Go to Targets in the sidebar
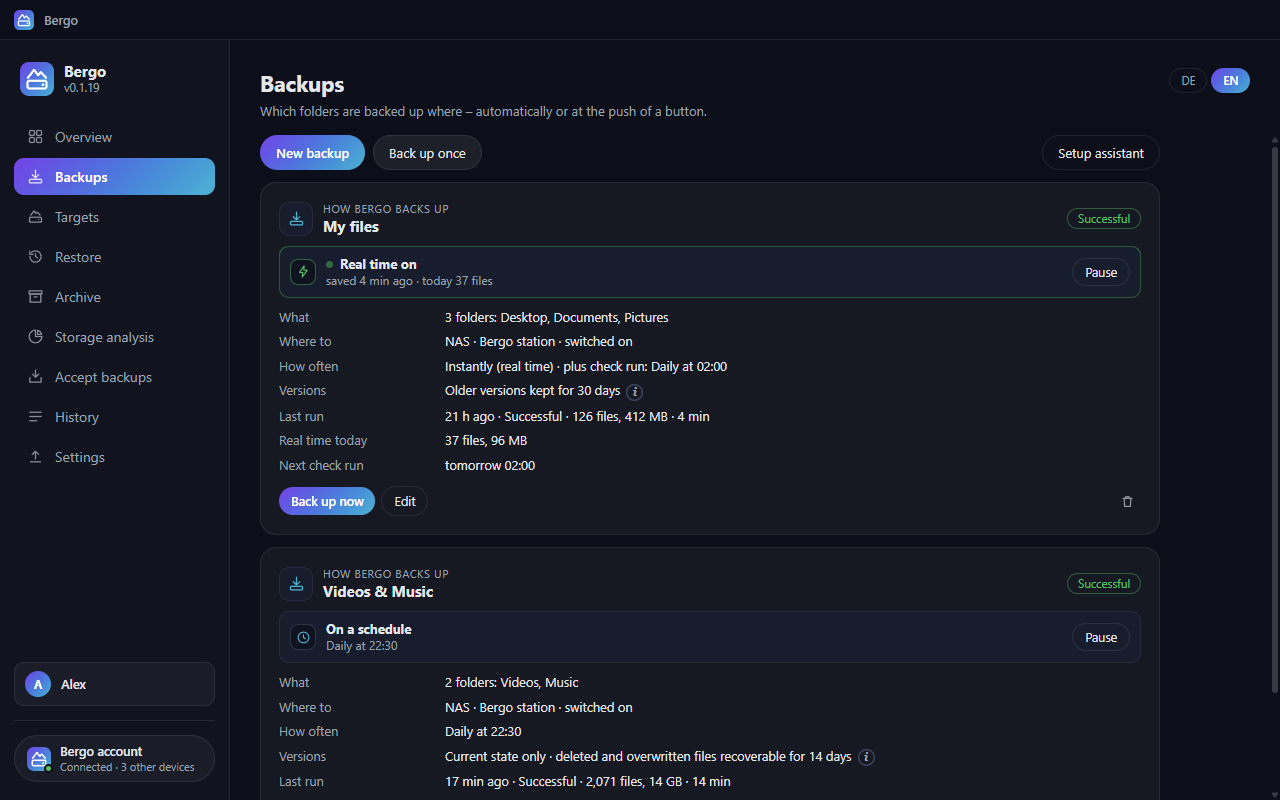 [114, 217]
